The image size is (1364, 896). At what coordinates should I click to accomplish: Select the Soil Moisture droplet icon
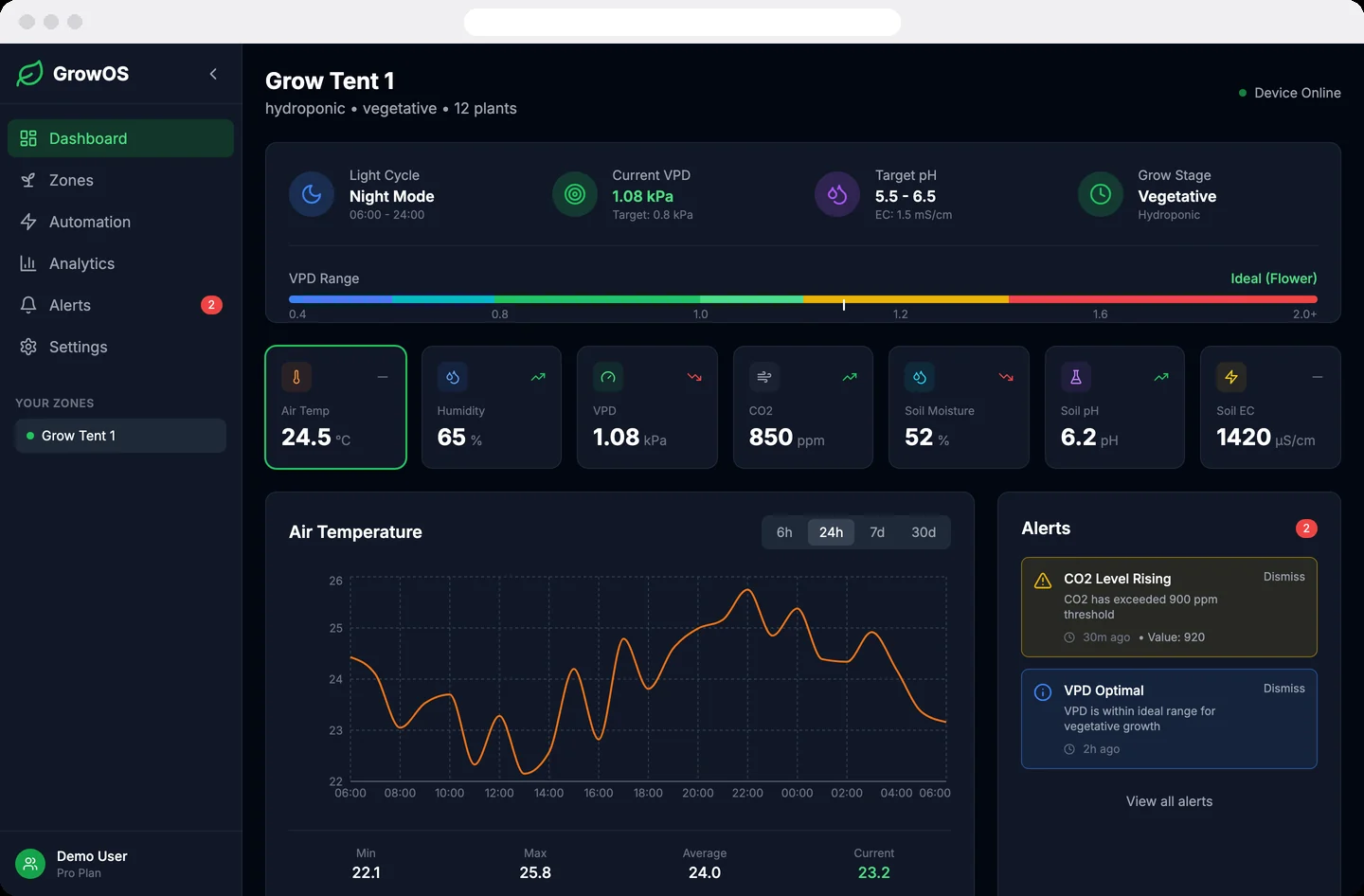click(920, 377)
